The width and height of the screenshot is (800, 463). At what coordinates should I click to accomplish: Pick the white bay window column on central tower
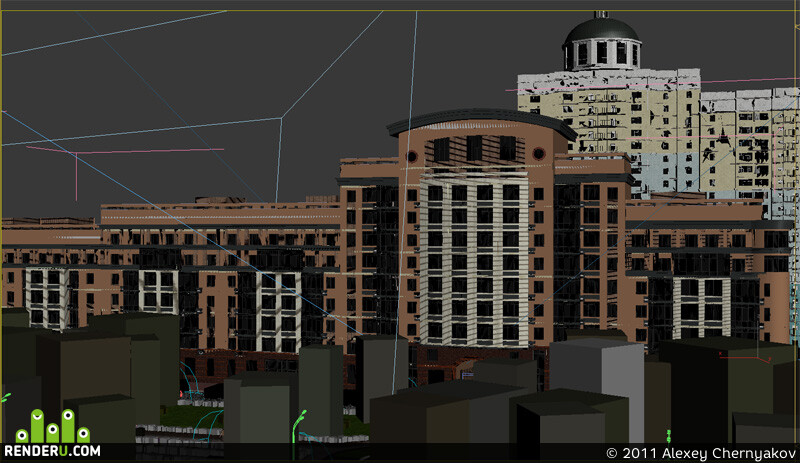click(474, 260)
